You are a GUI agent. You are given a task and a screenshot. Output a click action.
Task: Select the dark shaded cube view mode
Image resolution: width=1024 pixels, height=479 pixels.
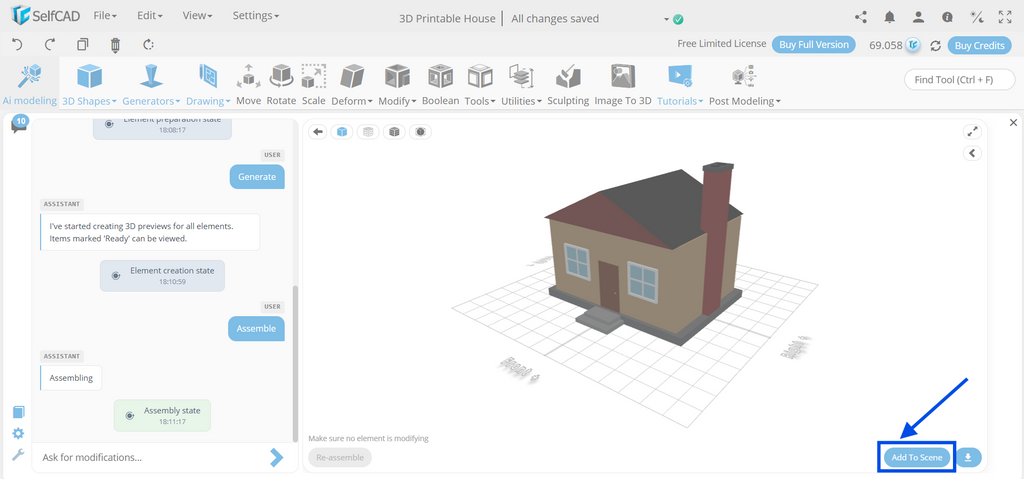click(394, 132)
